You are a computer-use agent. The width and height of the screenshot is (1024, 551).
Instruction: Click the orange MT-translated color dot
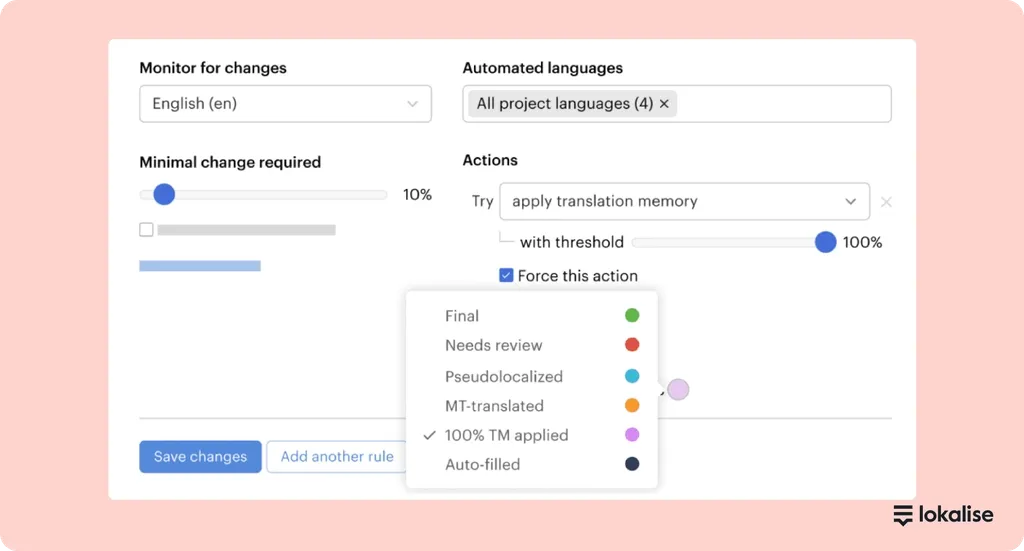pos(631,406)
